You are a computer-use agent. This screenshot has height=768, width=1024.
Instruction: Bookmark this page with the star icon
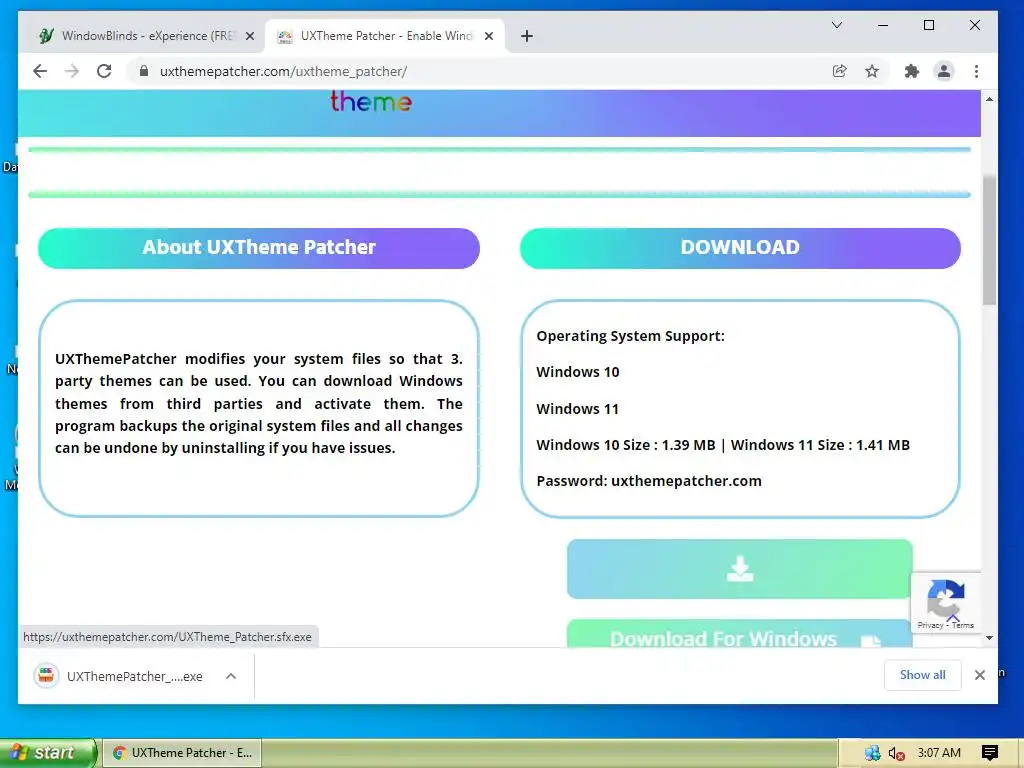click(x=872, y=71)
